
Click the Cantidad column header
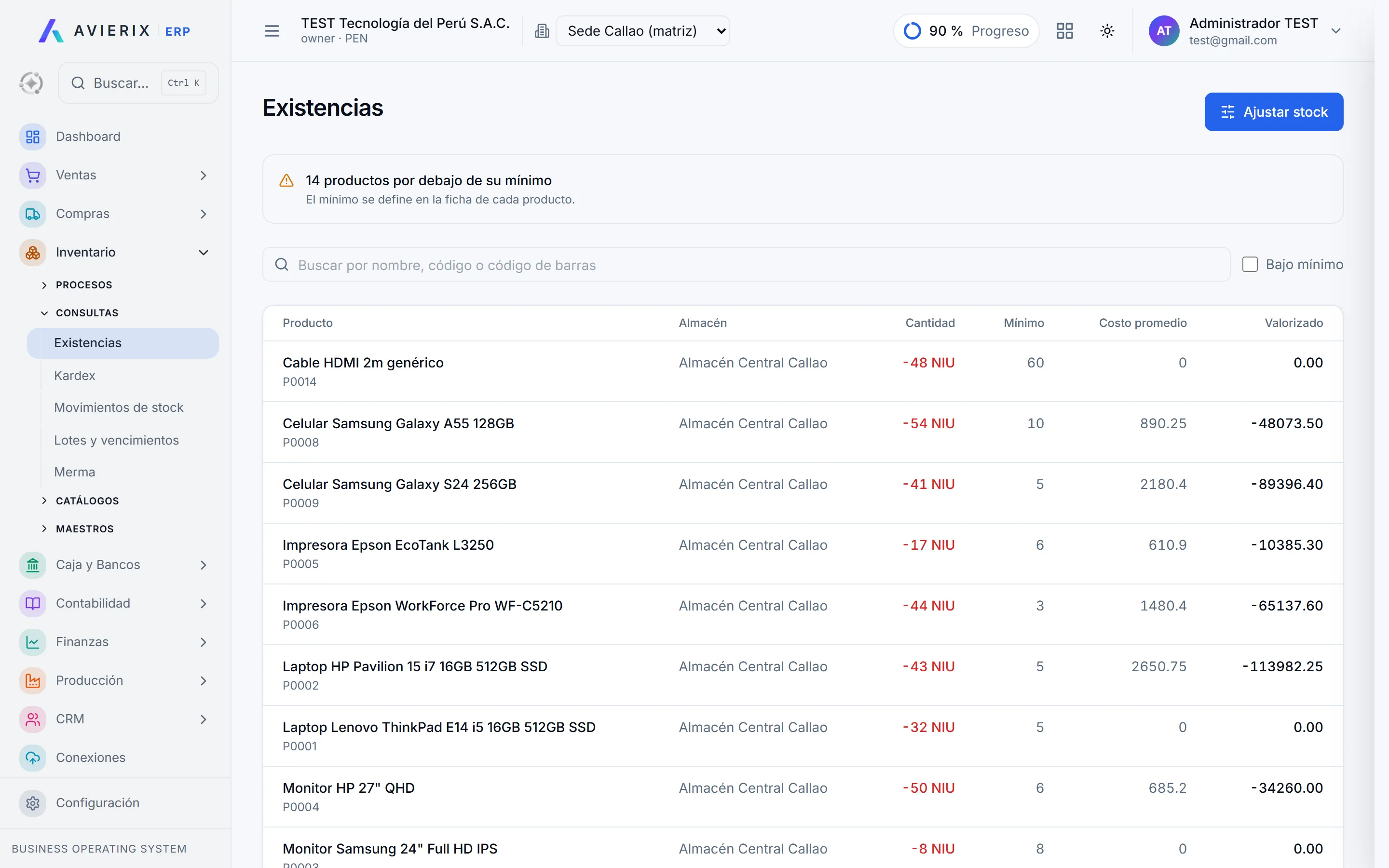click(930, 323)
